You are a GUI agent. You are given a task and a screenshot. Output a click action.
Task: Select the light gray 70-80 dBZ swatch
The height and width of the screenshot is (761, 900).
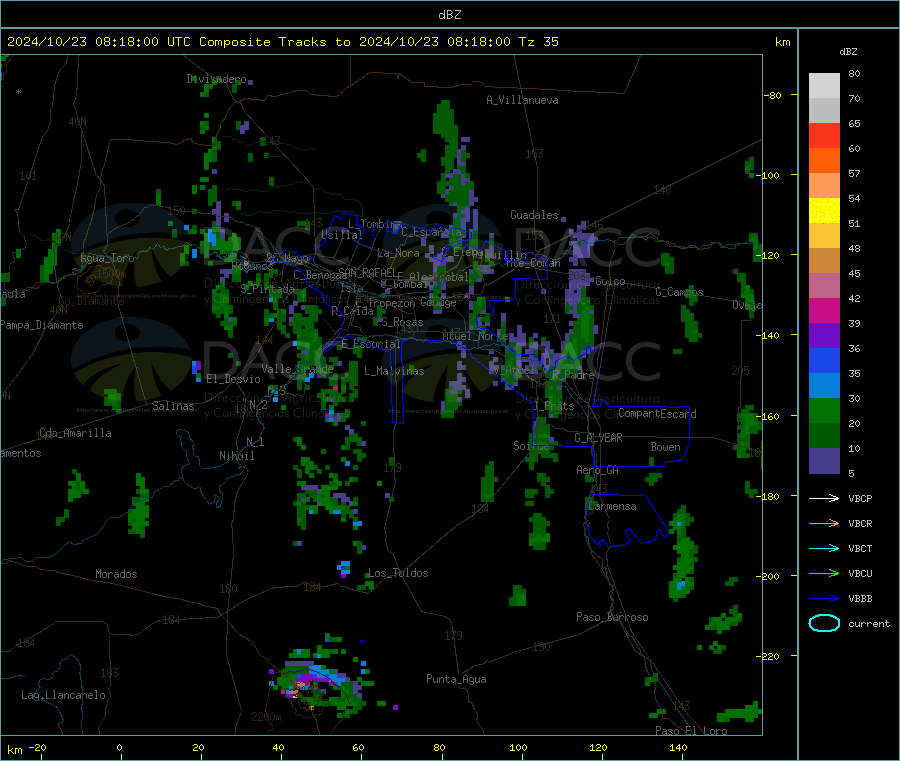pos(824,86)
